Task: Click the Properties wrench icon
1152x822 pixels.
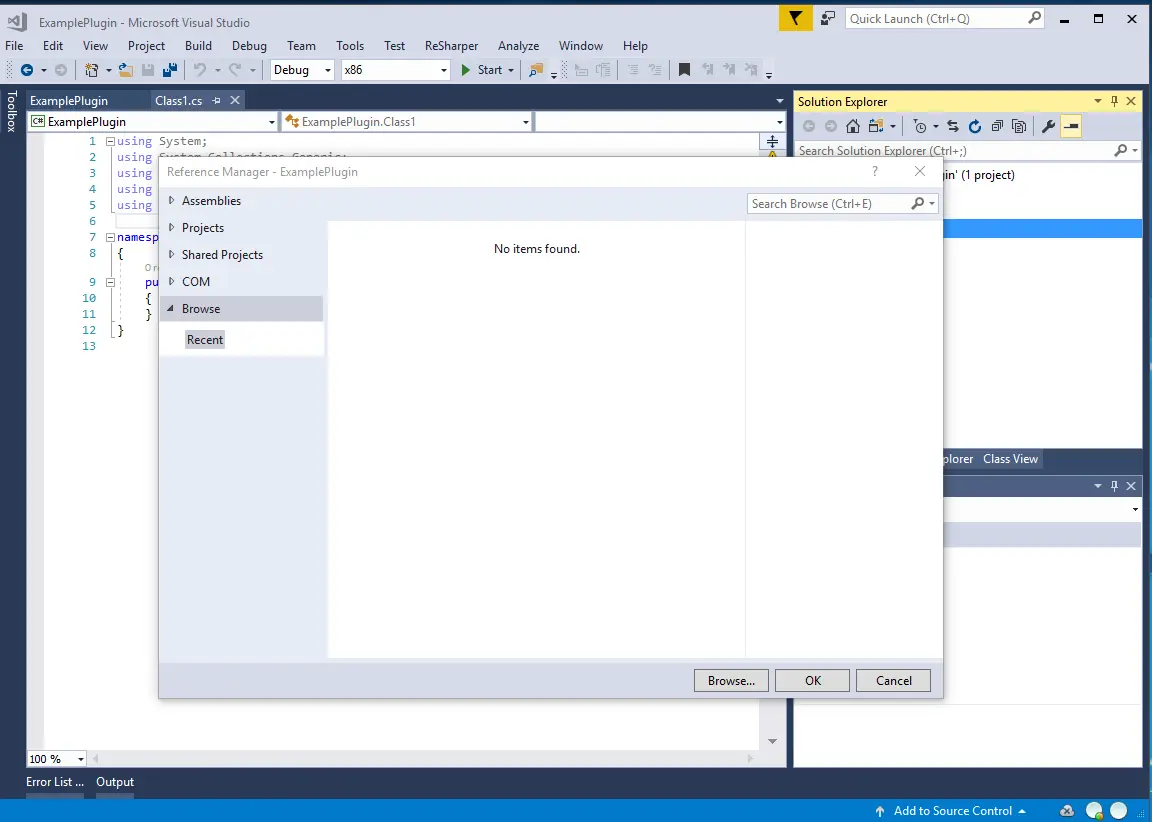Action: (1048, 126)
